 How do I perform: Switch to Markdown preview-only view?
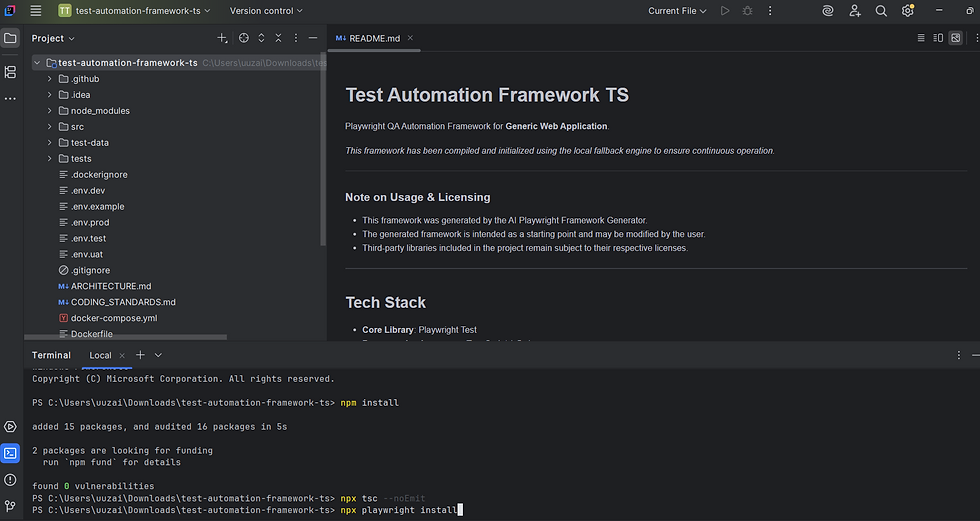(956, 38)
